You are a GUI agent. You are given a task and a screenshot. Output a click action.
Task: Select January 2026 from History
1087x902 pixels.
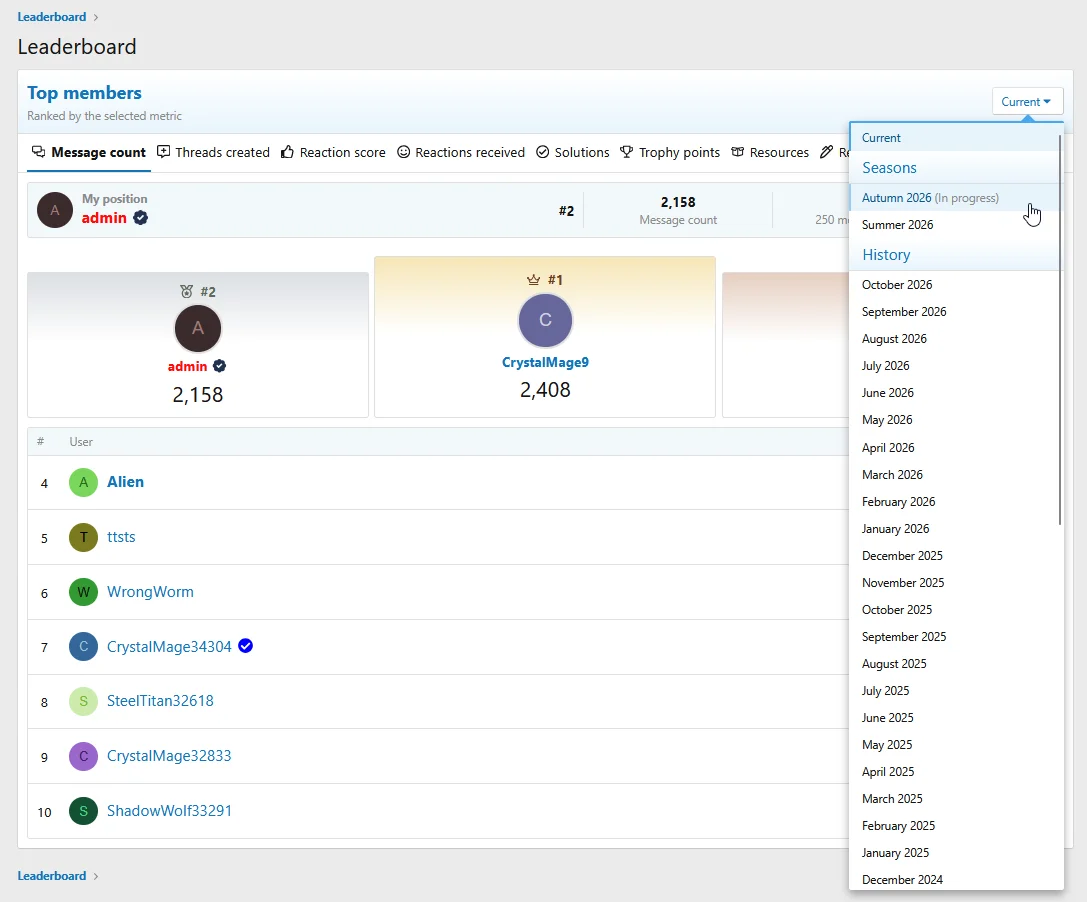point(956,528)
